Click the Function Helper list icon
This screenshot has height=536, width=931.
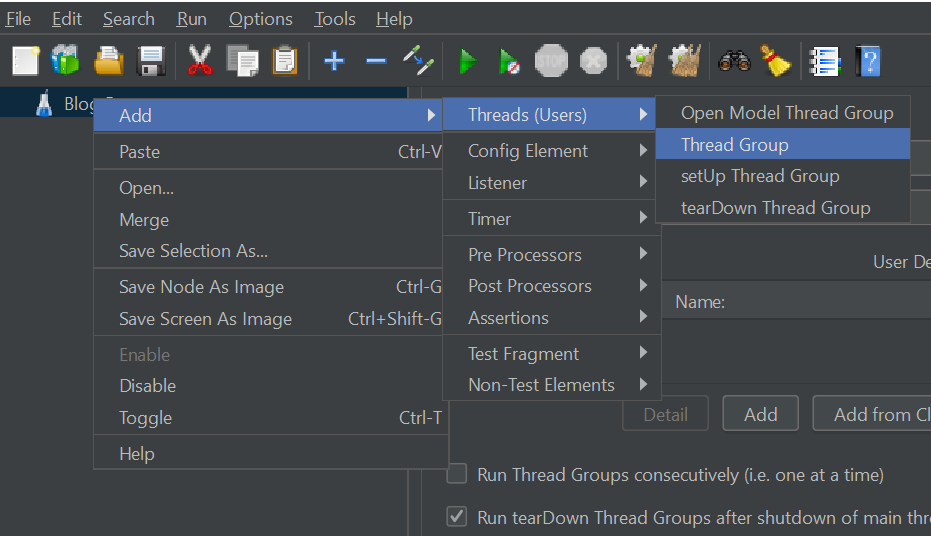[825, 61]
